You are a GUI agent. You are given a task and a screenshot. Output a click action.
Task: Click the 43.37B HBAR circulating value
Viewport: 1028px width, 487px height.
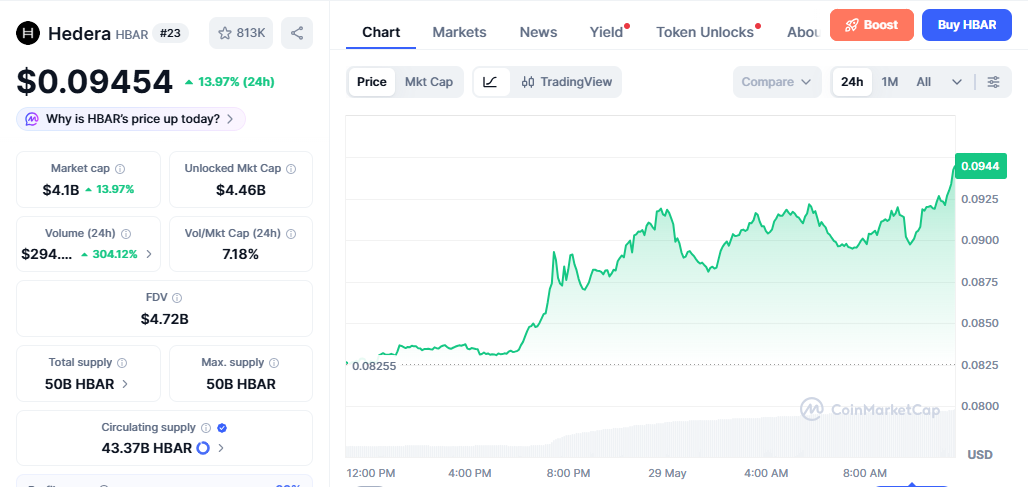coord(147,448)
